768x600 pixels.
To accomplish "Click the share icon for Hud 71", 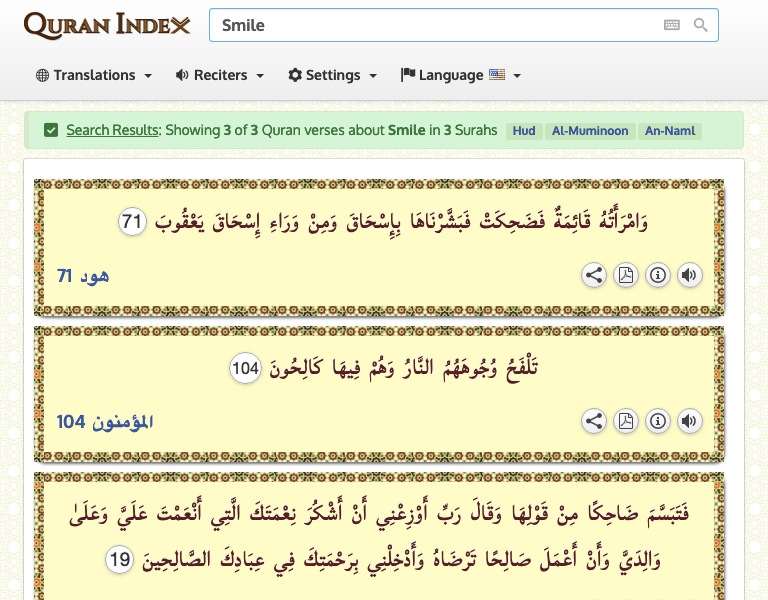I will click(594, 276).
